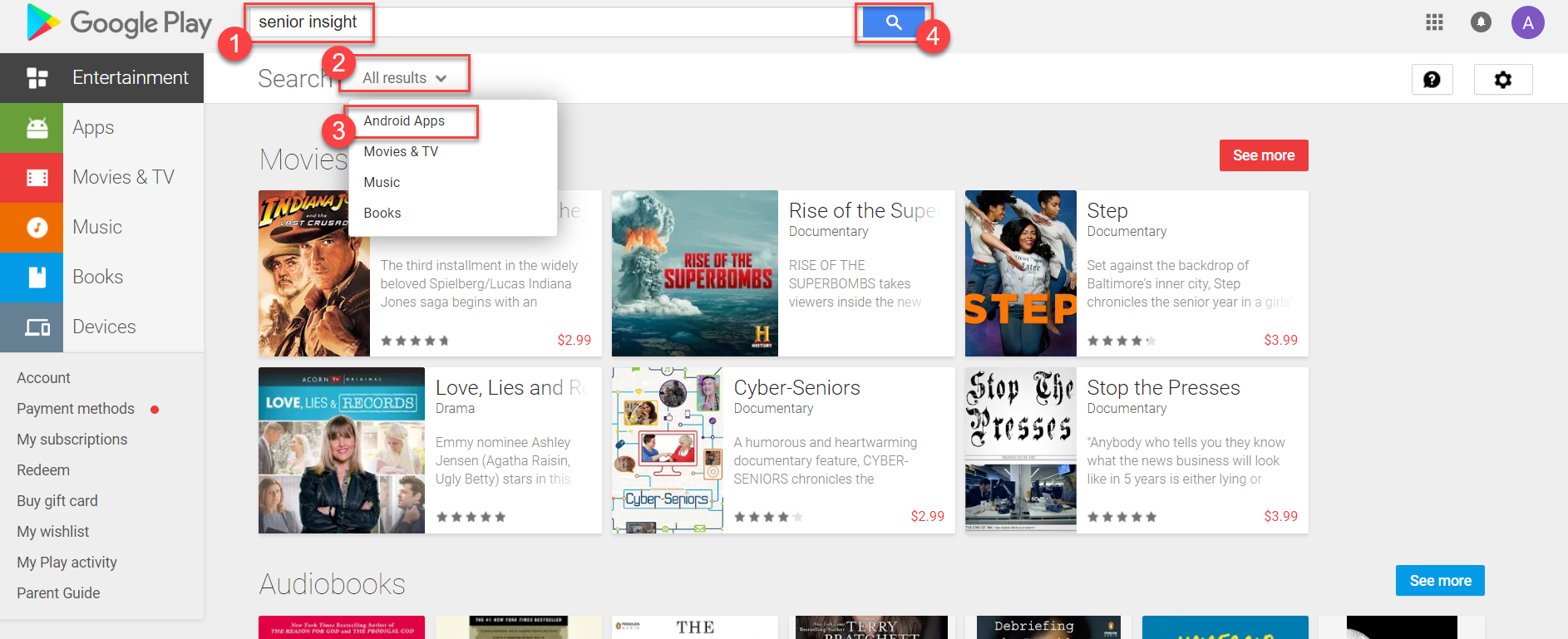Click the Rise of the Super title
This screenshot has height=639, width=1568.
tap(863, 211)
